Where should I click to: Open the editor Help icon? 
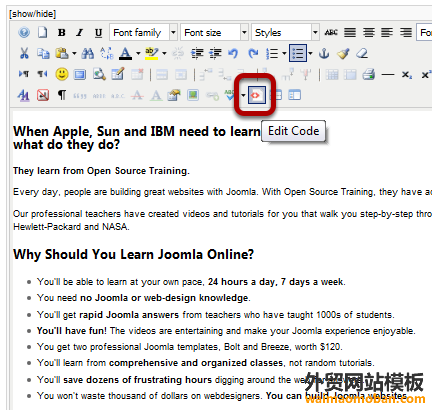click(x=24, y=33)
